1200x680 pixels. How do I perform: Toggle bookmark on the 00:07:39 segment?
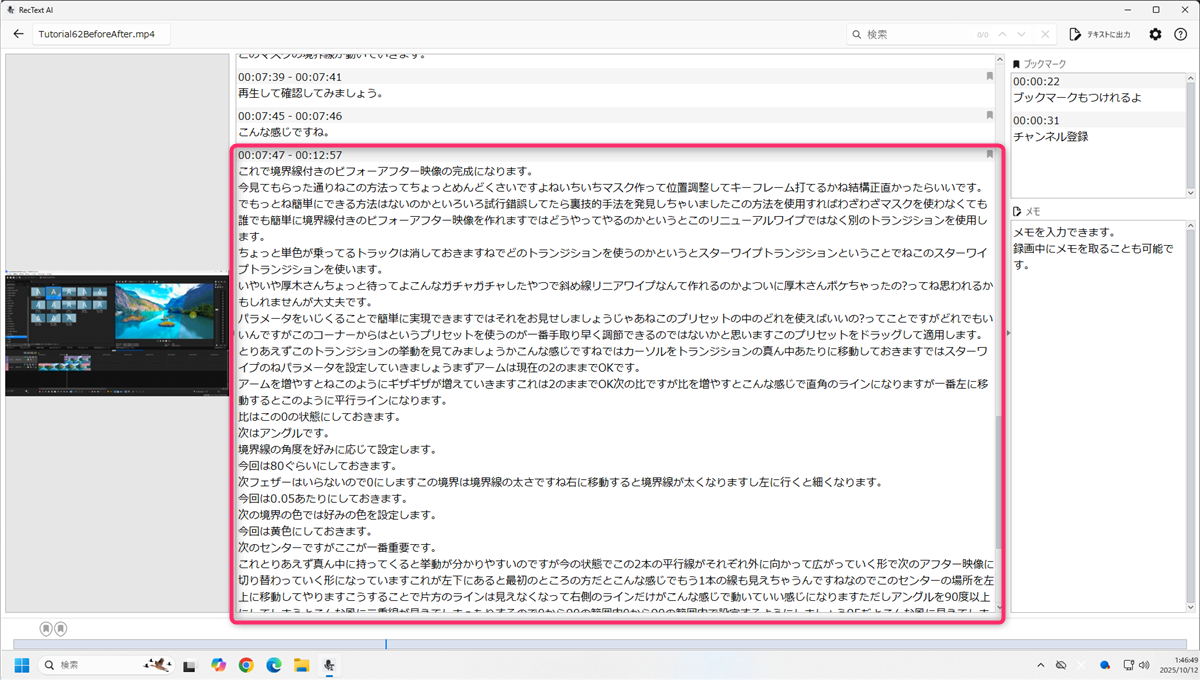990,77
